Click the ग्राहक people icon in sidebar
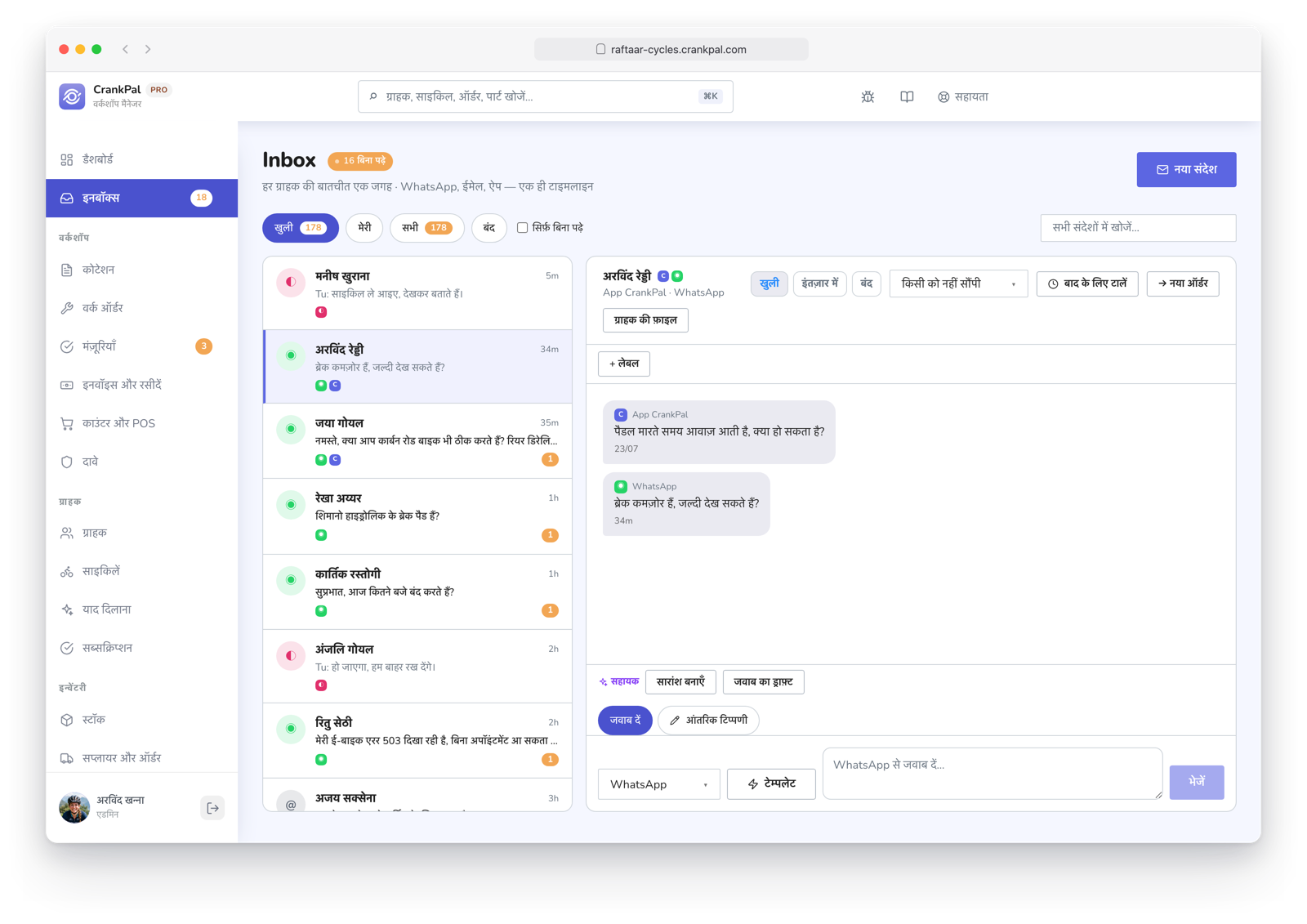The image size is (1307, 924). coord(67,533)
